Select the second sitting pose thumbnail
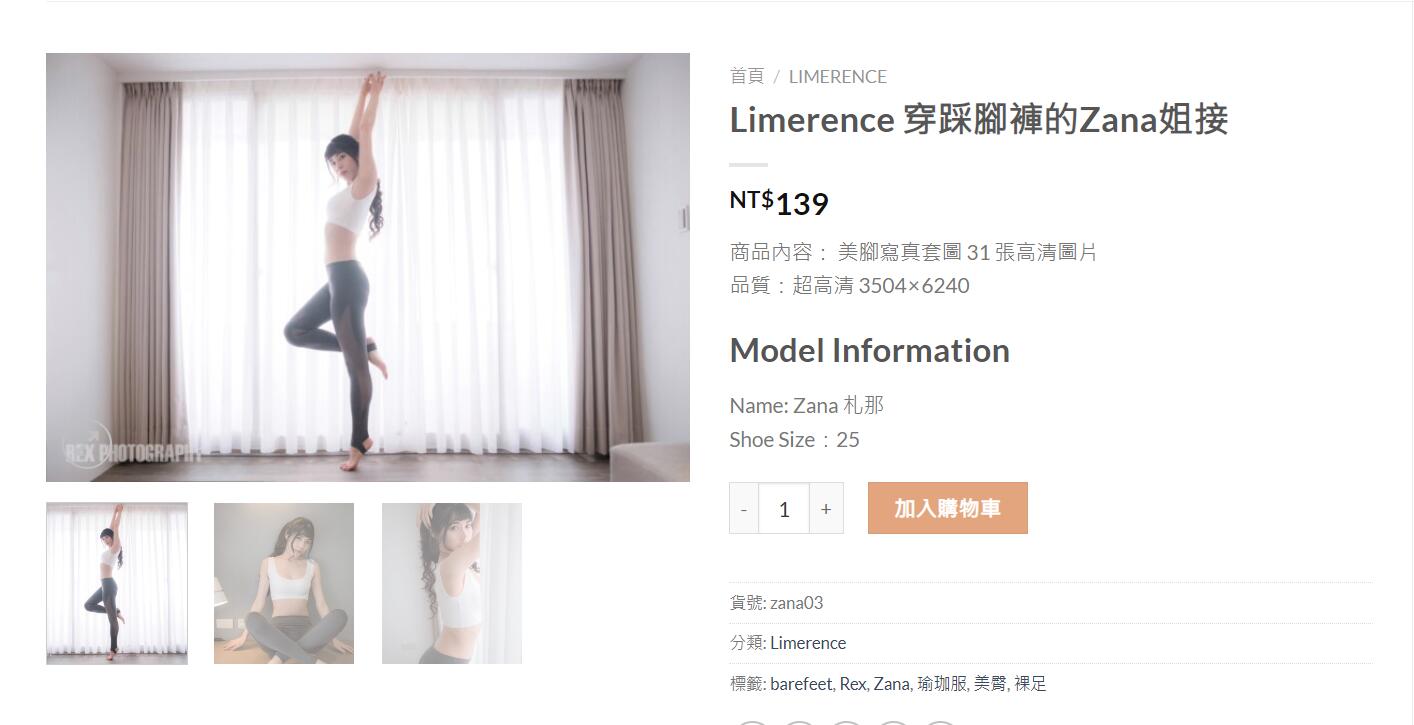Viewport: 1414px width, 725px height. point(284,583)
